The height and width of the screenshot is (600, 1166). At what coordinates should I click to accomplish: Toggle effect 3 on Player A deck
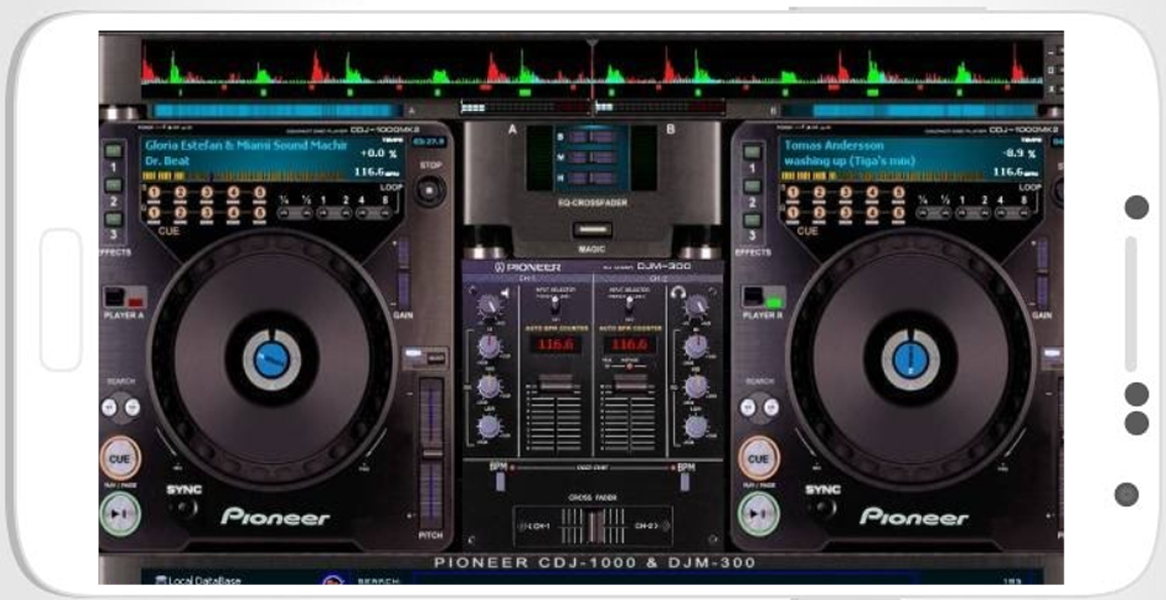(113, 220)
